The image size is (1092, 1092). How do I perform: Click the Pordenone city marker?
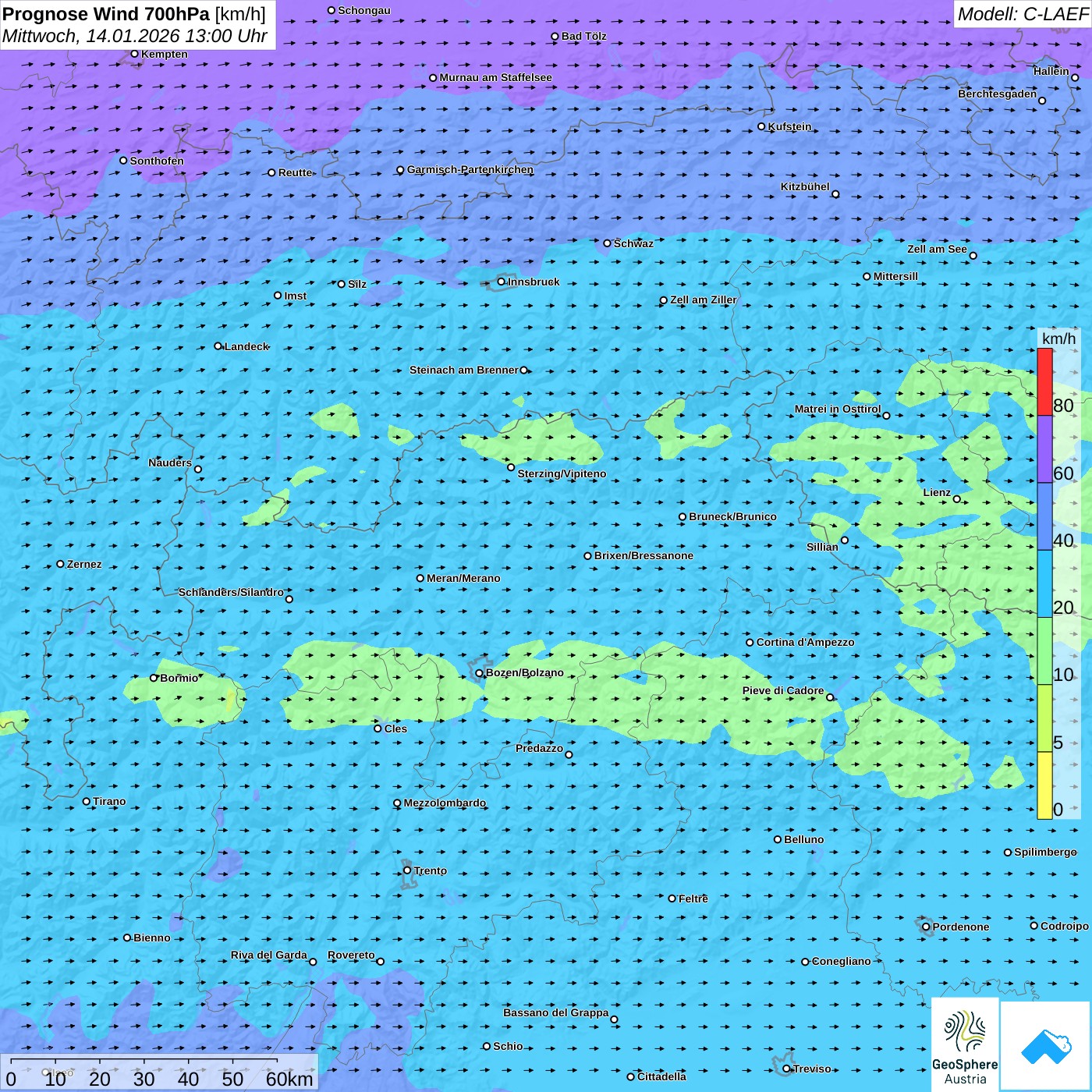point(926,927)
